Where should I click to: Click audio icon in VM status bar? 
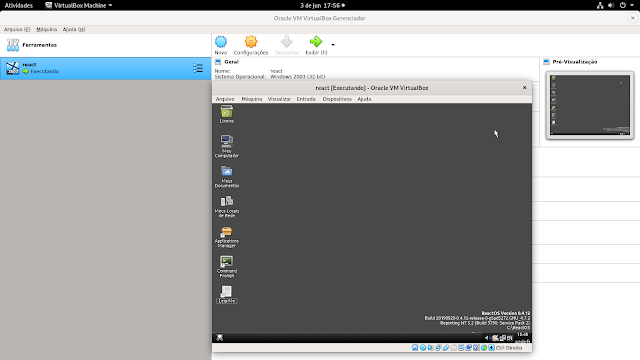click(430, 348)
